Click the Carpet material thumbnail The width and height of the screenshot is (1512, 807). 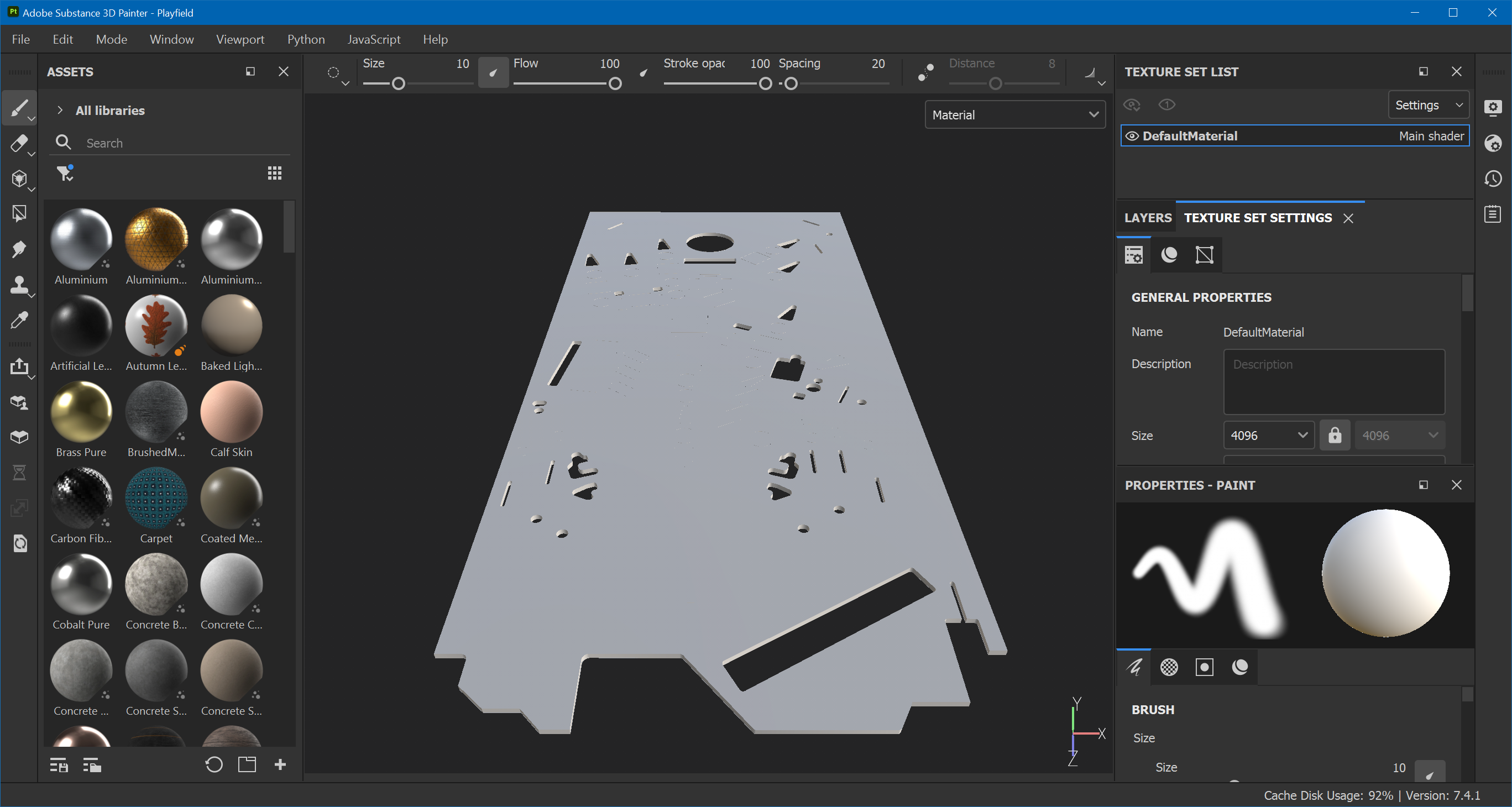pos(155,502)
